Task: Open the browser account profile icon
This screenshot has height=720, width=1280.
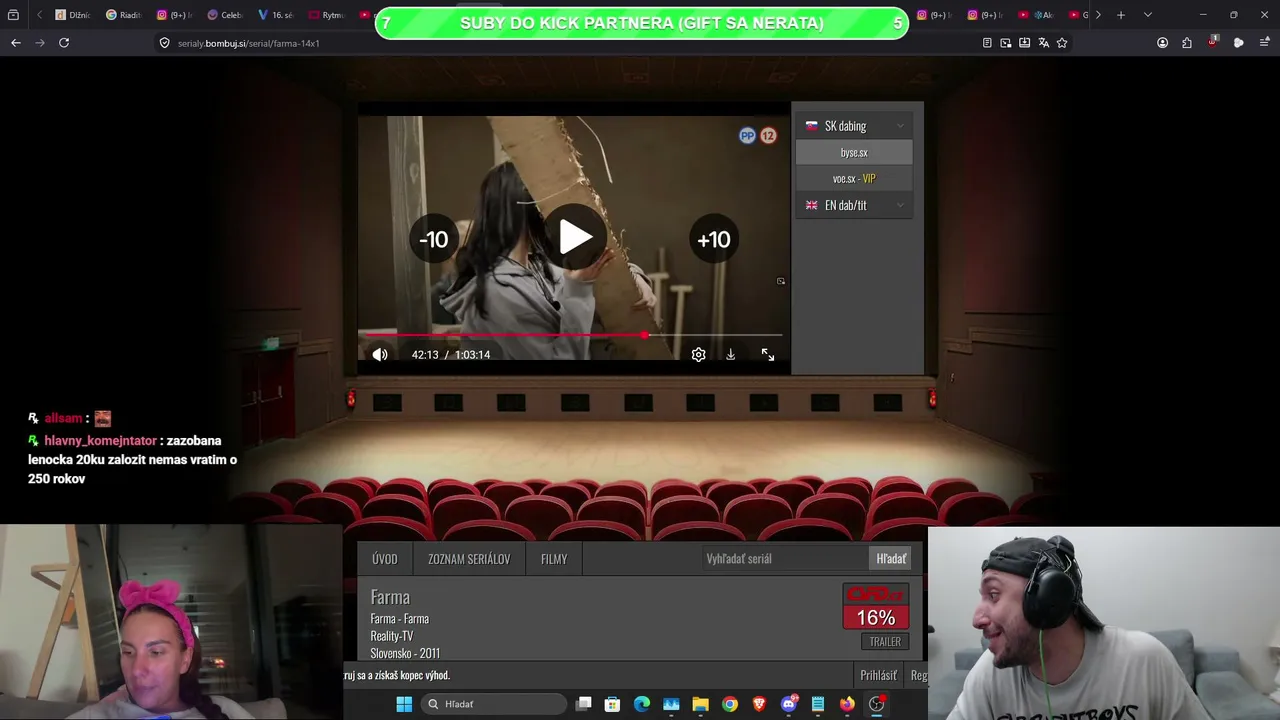Action: [x=1162, y=43]
